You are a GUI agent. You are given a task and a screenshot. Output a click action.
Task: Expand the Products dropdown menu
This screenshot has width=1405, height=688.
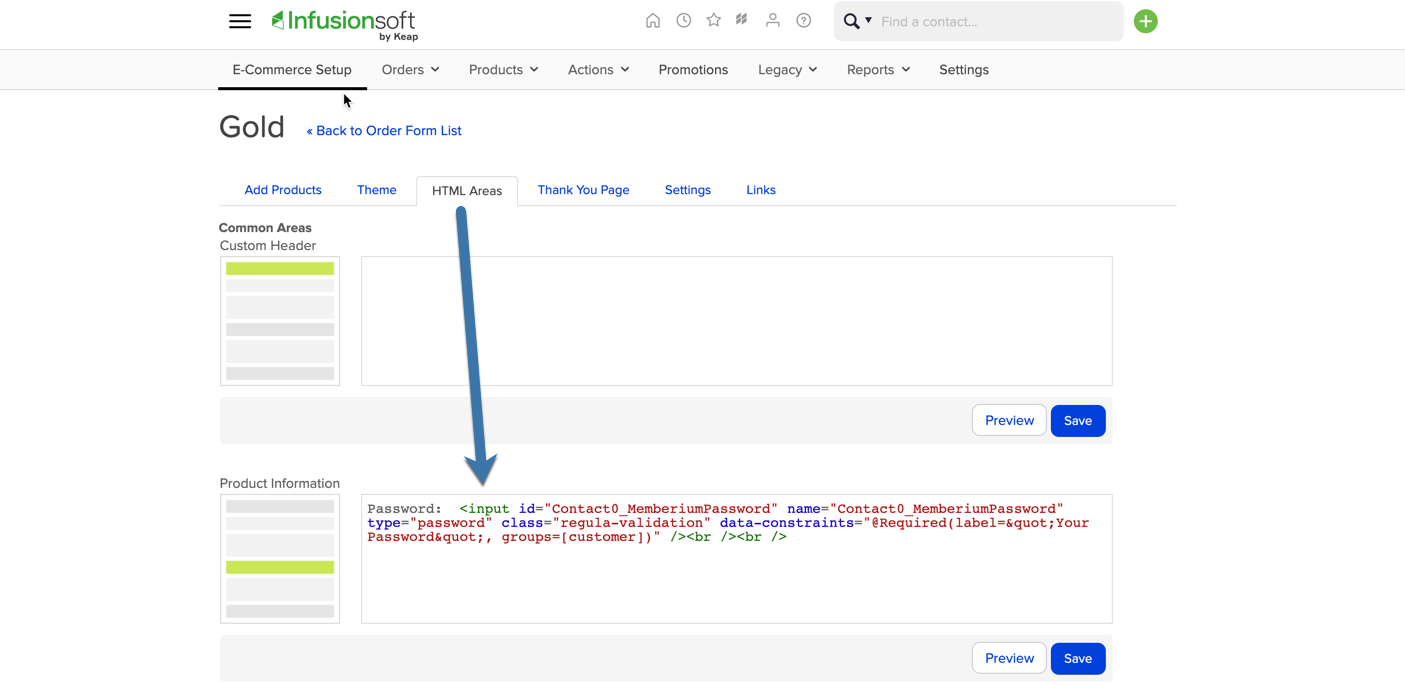click(x=503, y=70)
